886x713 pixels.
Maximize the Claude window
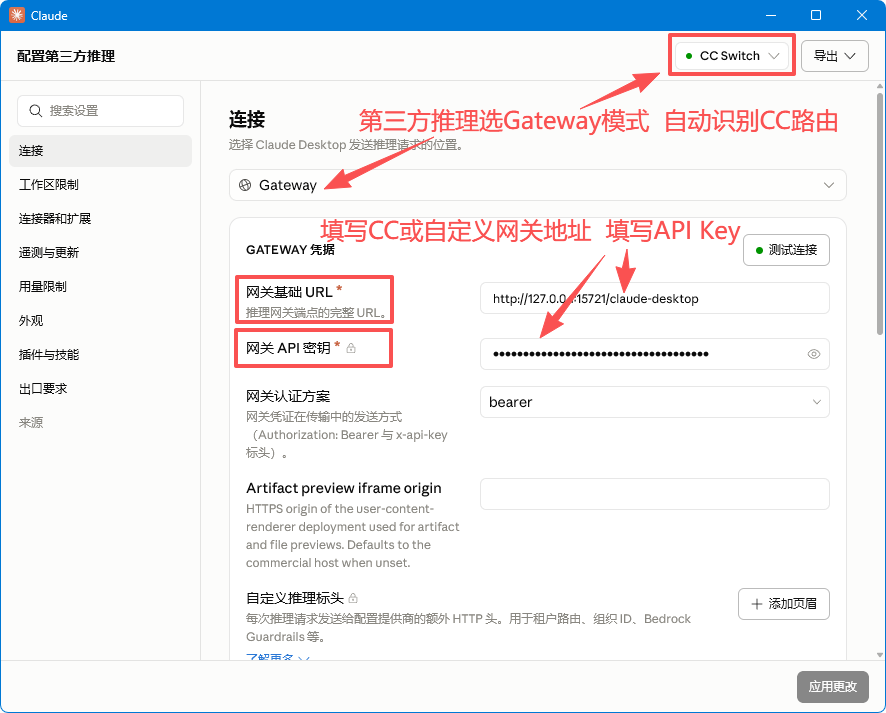pos(816,15)
